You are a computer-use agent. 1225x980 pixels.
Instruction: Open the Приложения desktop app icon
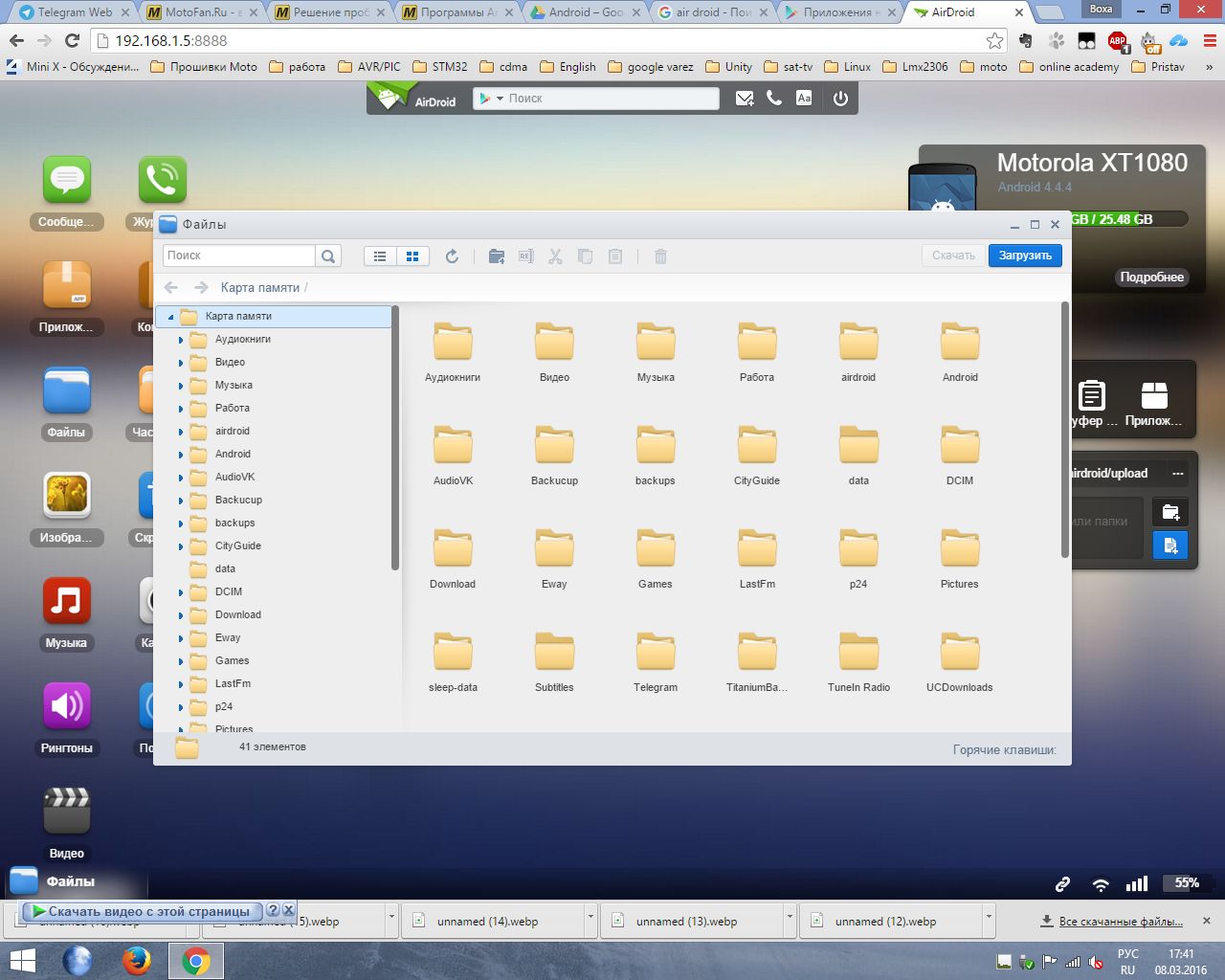click(66, 286)
